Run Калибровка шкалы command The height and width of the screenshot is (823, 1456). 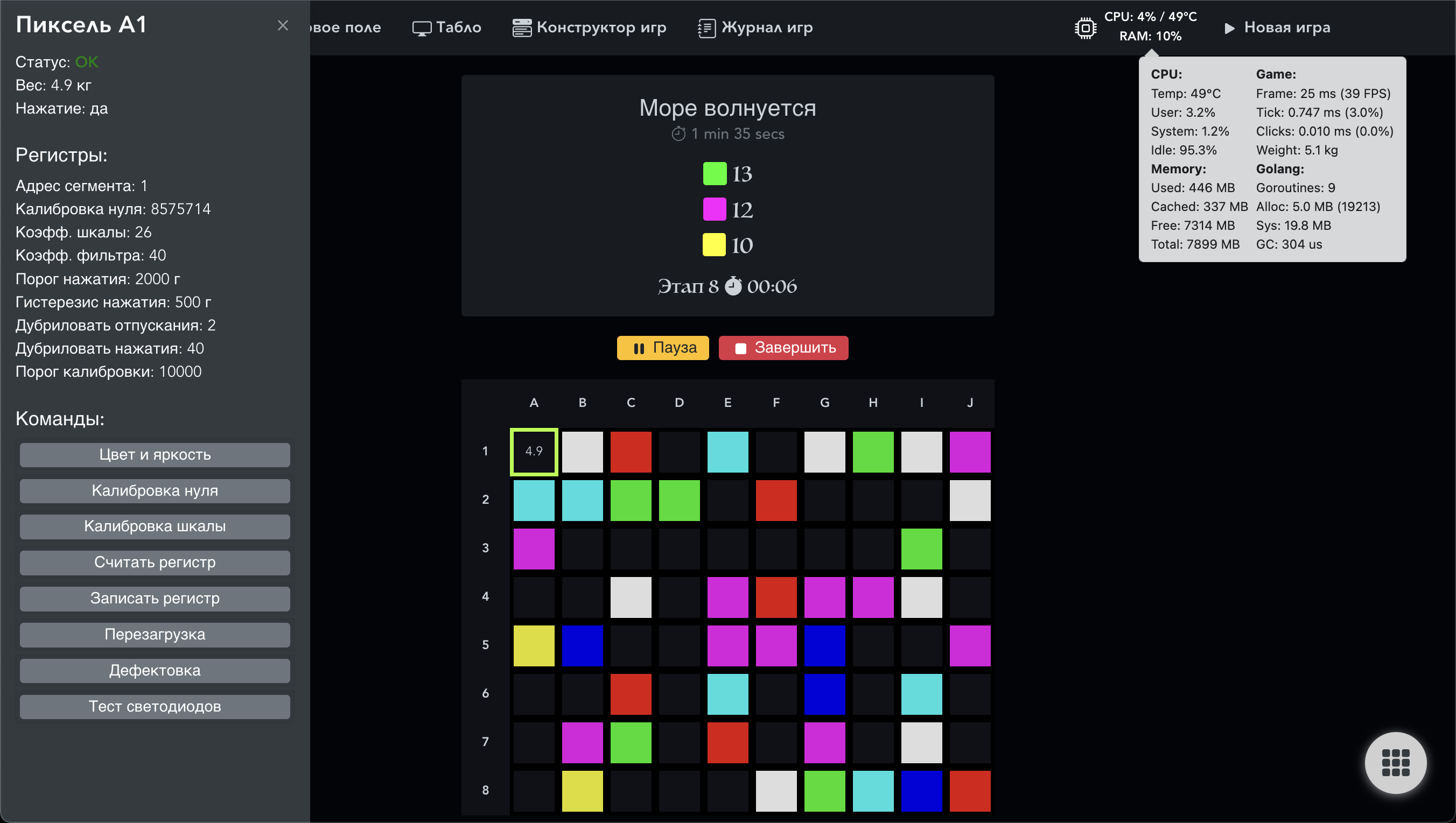[155, 526]
